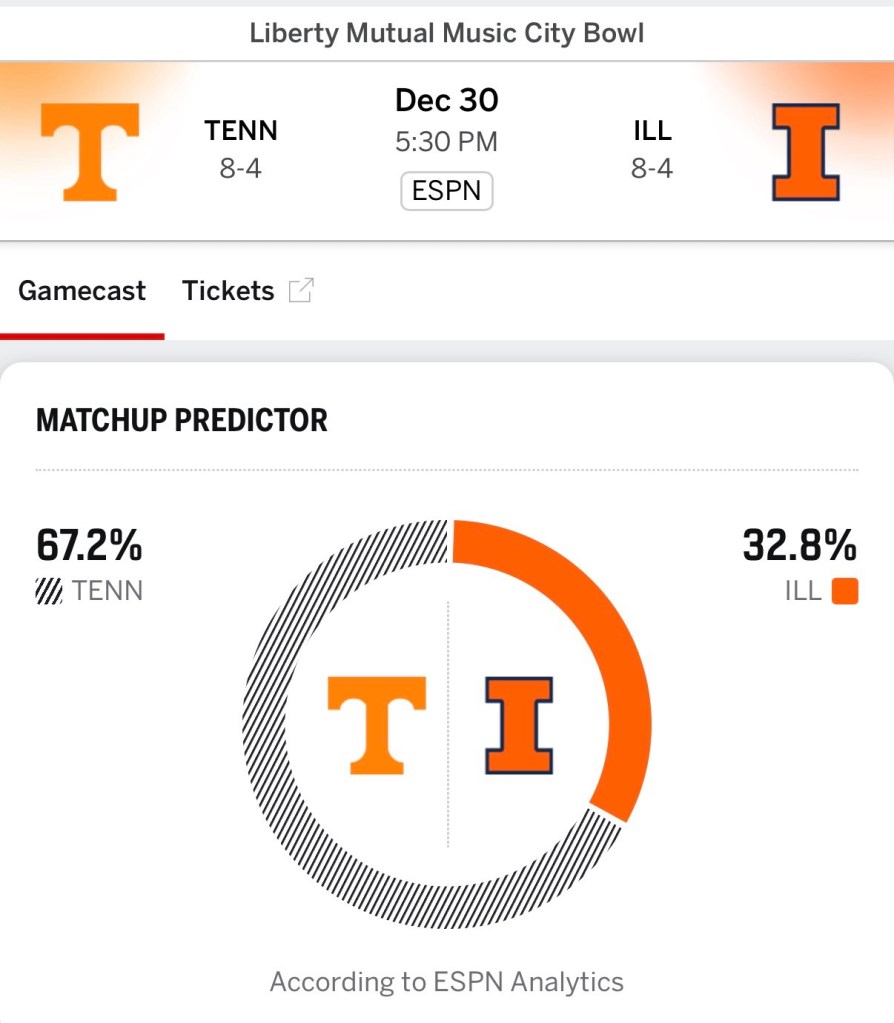Click the Illinois logo inside the donut chart
The width and height of the screenshot is (894, 1023).
[519, 725]
